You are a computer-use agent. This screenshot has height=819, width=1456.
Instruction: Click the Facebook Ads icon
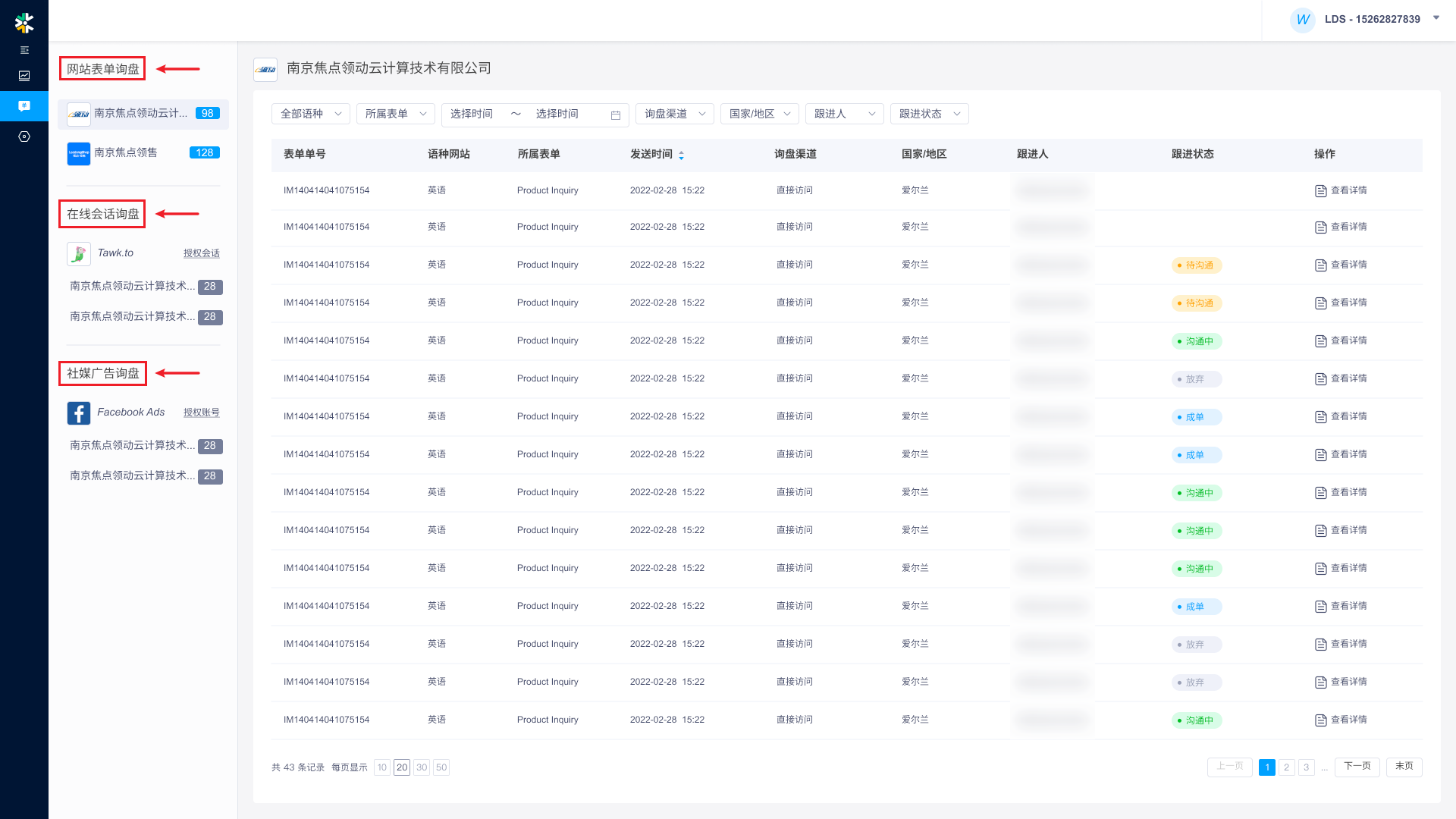79,413
